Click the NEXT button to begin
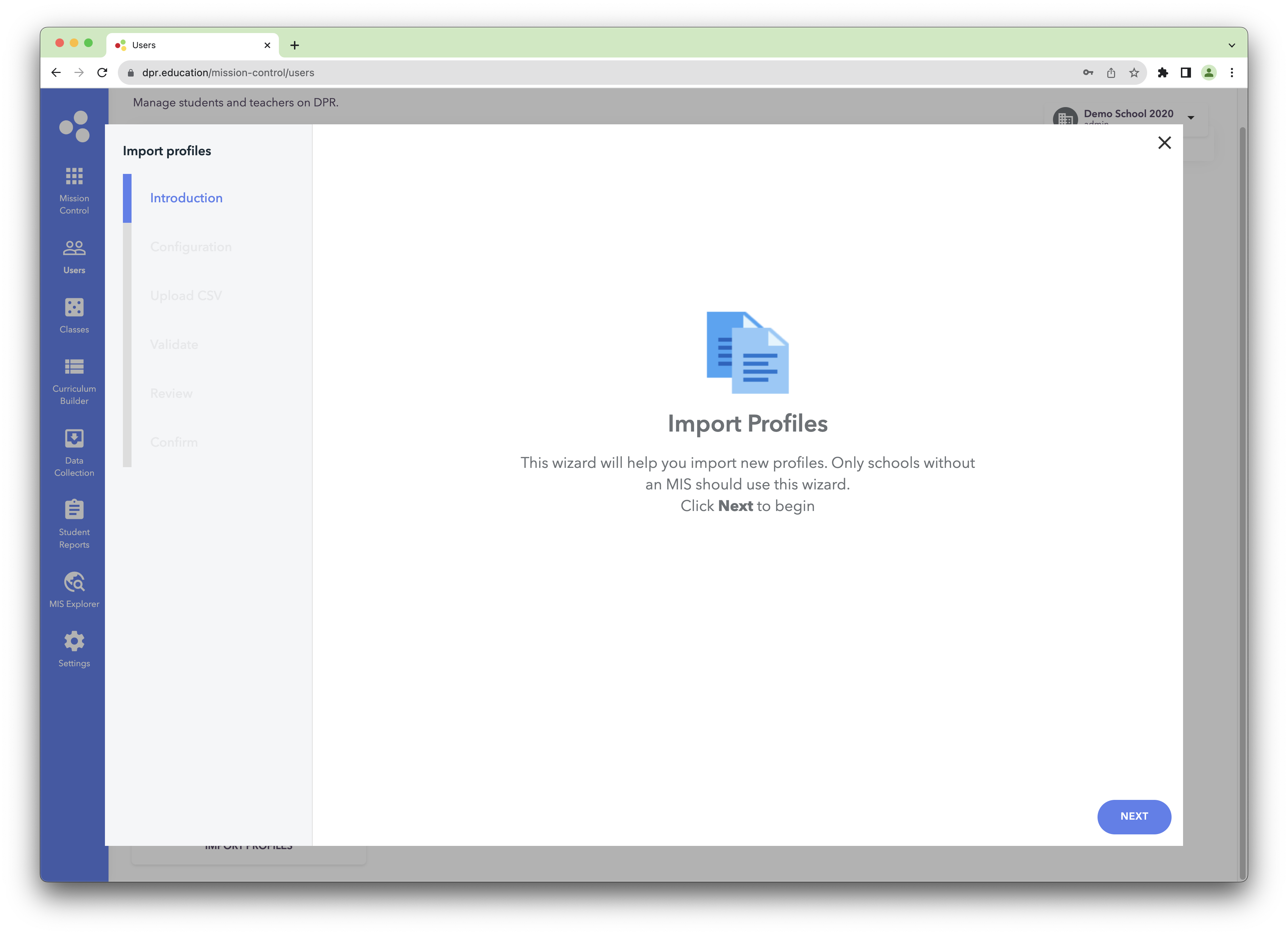The image size is (1288, 935). pyautogui.click(x=1134, y=817)
